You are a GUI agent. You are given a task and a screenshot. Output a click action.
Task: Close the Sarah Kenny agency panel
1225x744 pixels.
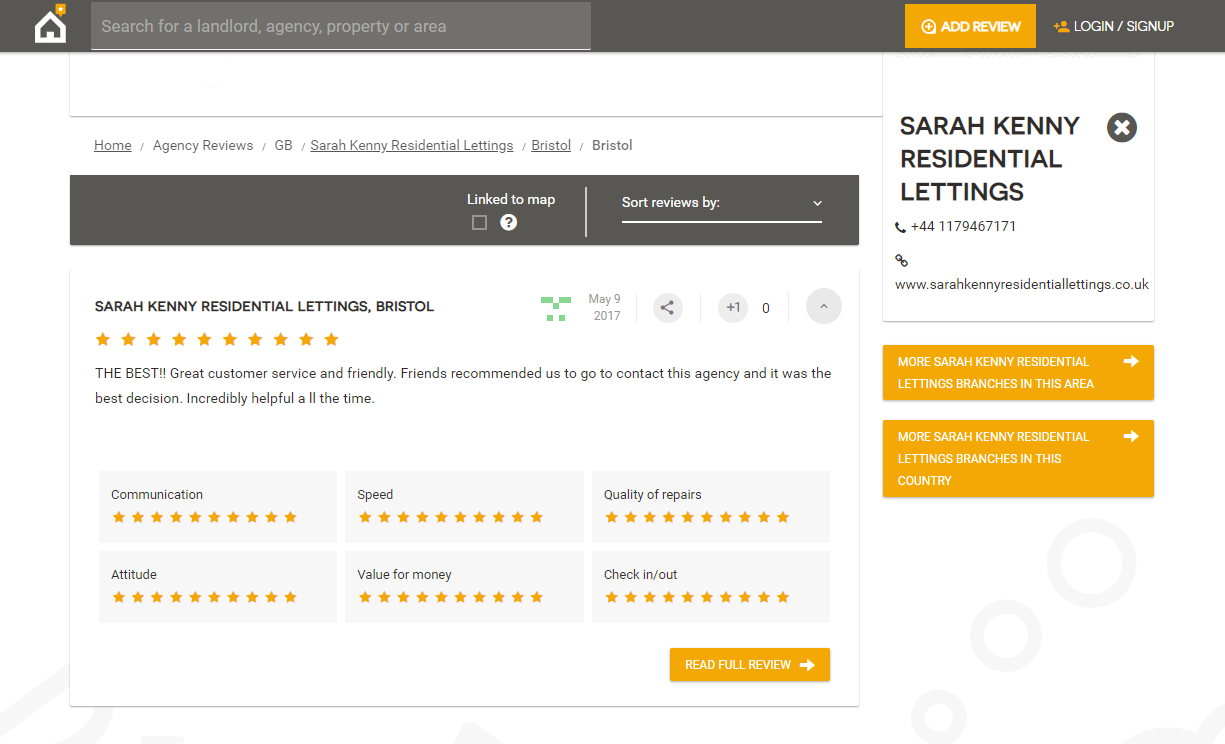pyautogui.click(x=1122, y=128)
